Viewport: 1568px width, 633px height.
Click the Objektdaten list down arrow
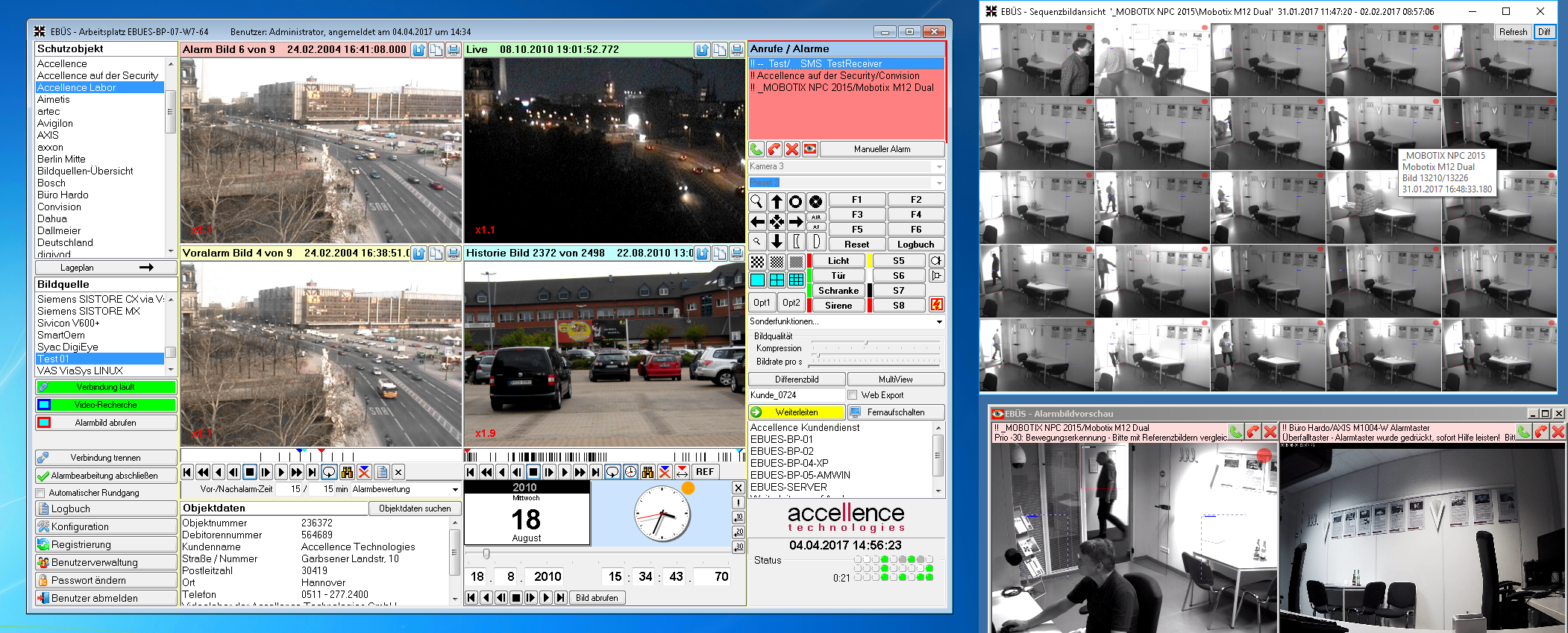point(455,599)
